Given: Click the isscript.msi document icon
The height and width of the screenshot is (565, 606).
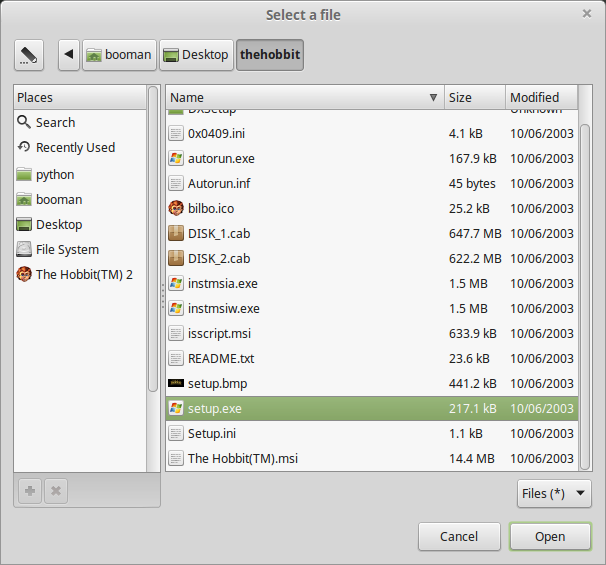Looking at the screenshot, I should coord(176,334).
